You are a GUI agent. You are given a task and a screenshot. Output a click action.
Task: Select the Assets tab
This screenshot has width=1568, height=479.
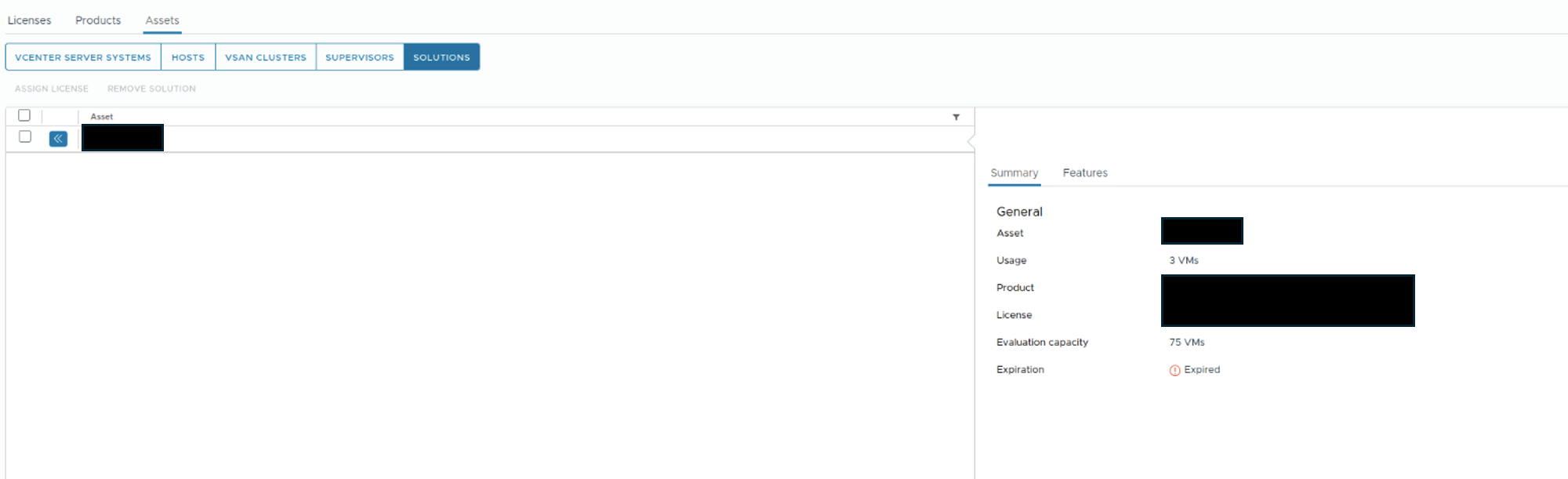[162, 20]
